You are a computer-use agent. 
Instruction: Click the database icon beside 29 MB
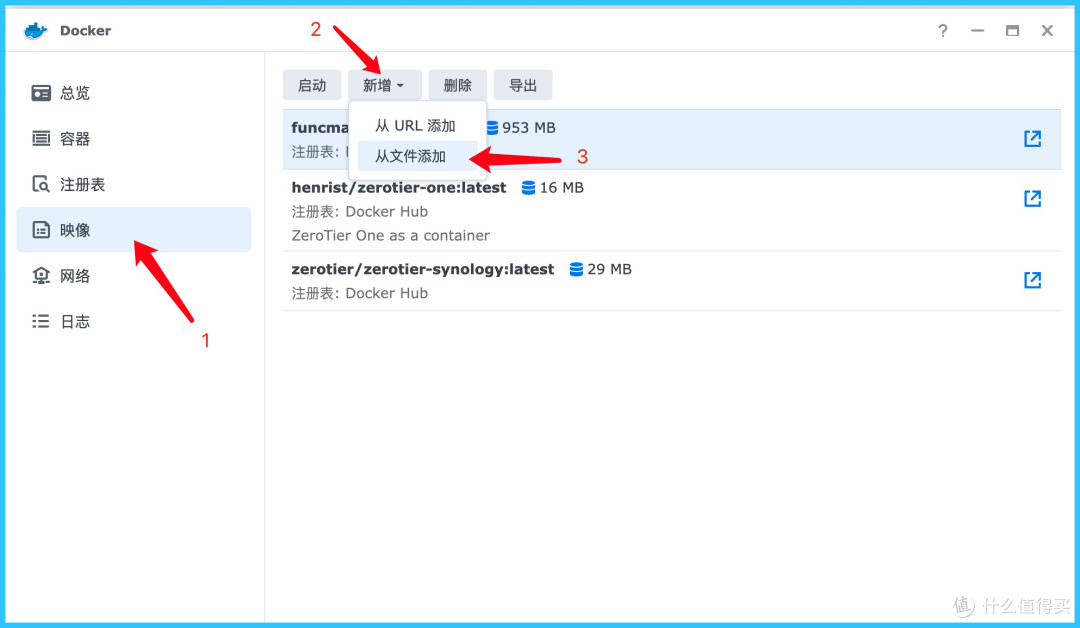[x=577, y=269]
